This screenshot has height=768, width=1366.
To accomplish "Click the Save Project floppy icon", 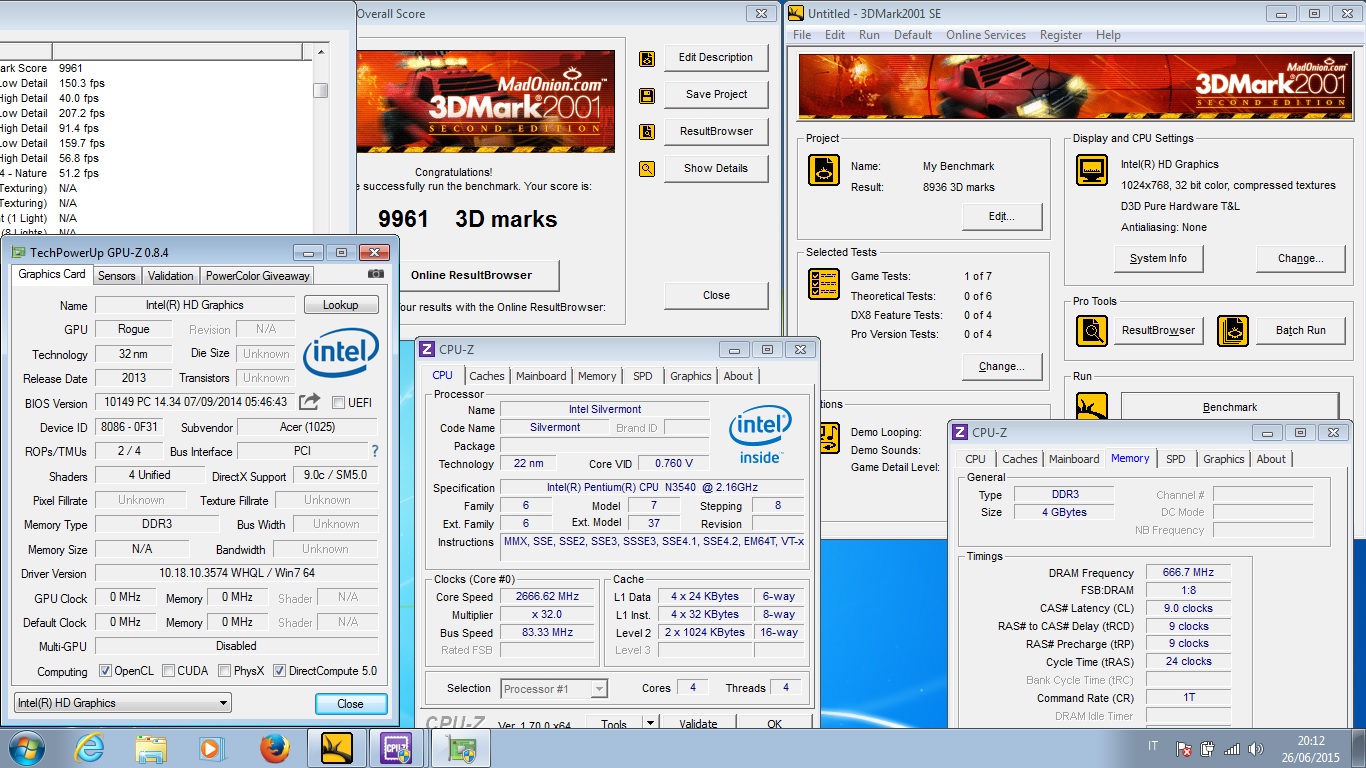I will (x=647, y=95).
